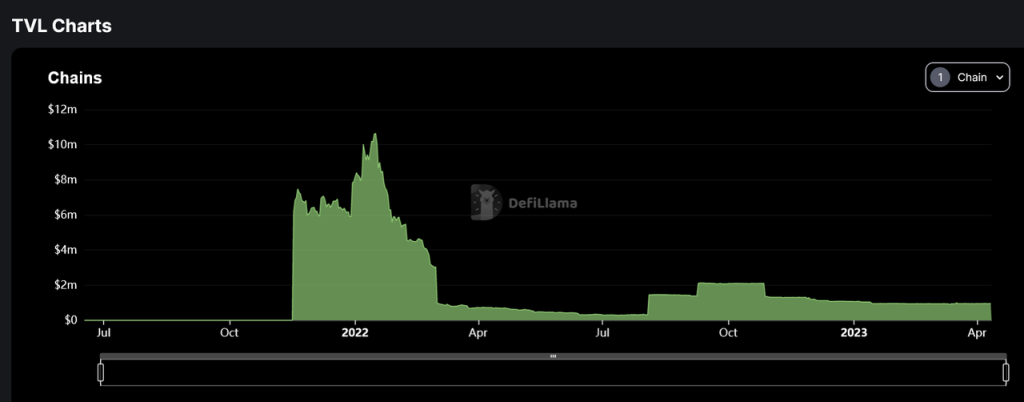1024x402 pixels.
Task: Click the Apr label near chart's right end
Action: coord(976,332)
